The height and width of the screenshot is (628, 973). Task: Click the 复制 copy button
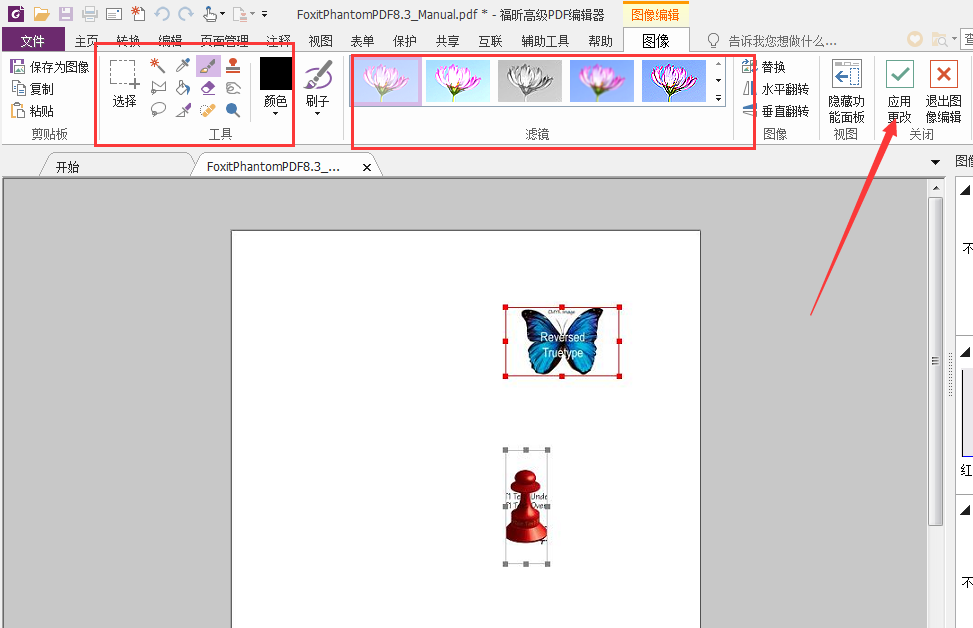[34, 89]
